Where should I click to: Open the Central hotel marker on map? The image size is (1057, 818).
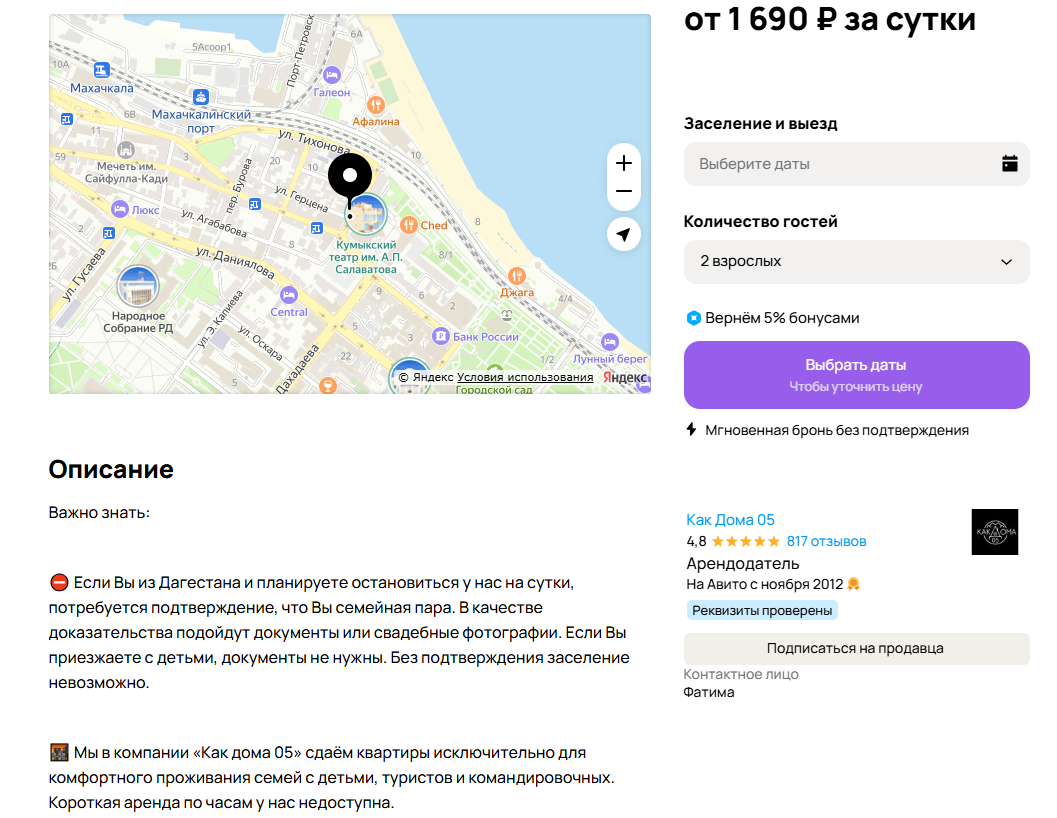tap(289, 295)
